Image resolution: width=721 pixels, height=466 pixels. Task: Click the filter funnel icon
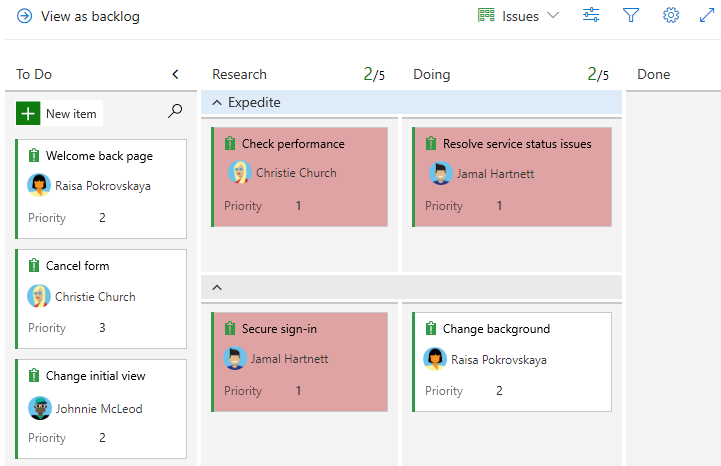click(631, 16)
